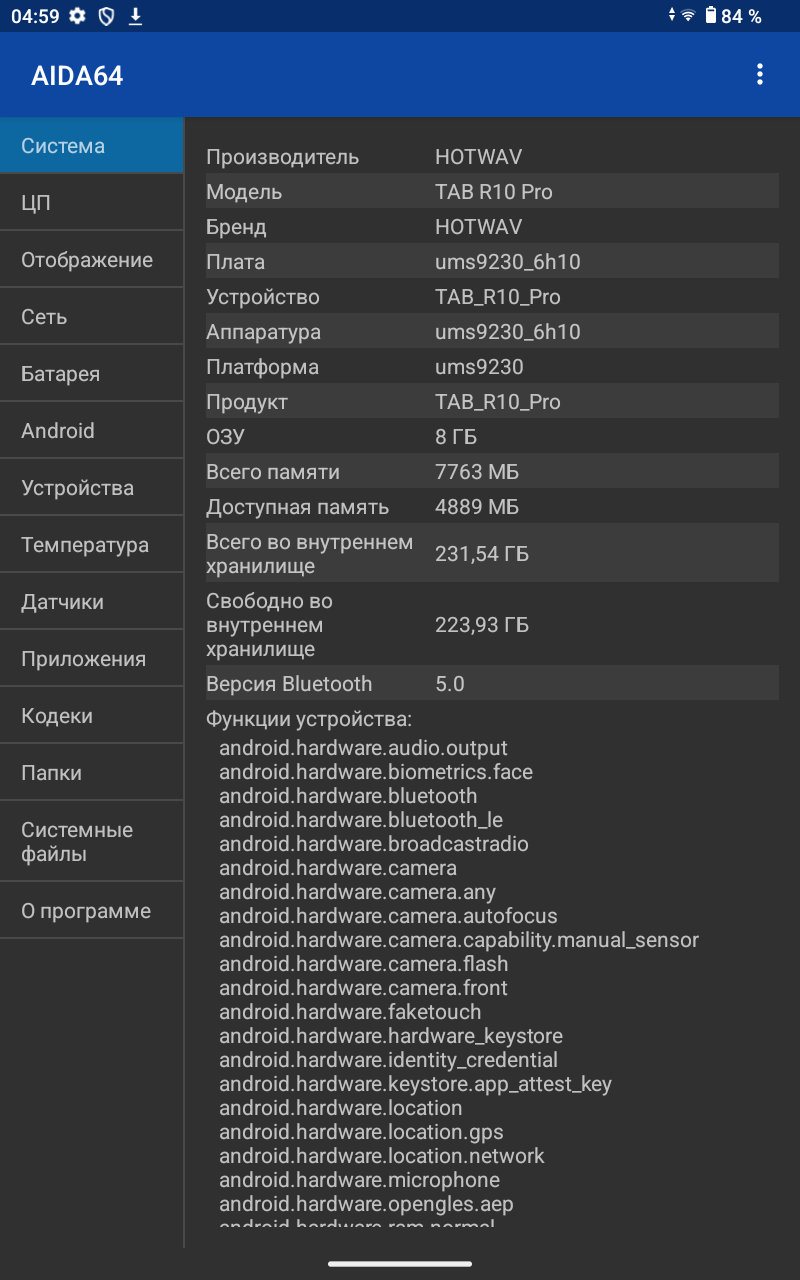Viewport: 800px width, 1280px height.
Task: Tap the shield icon in status bar
Action: pos(106,16)
